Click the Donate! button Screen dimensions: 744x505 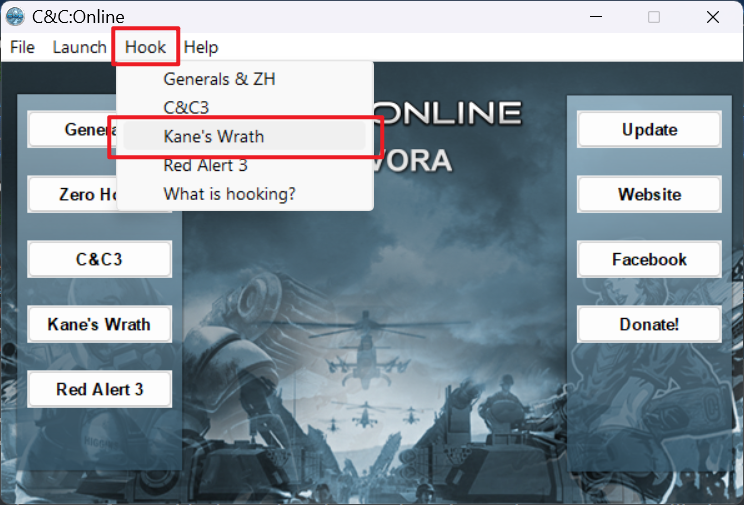coord(649,324)
